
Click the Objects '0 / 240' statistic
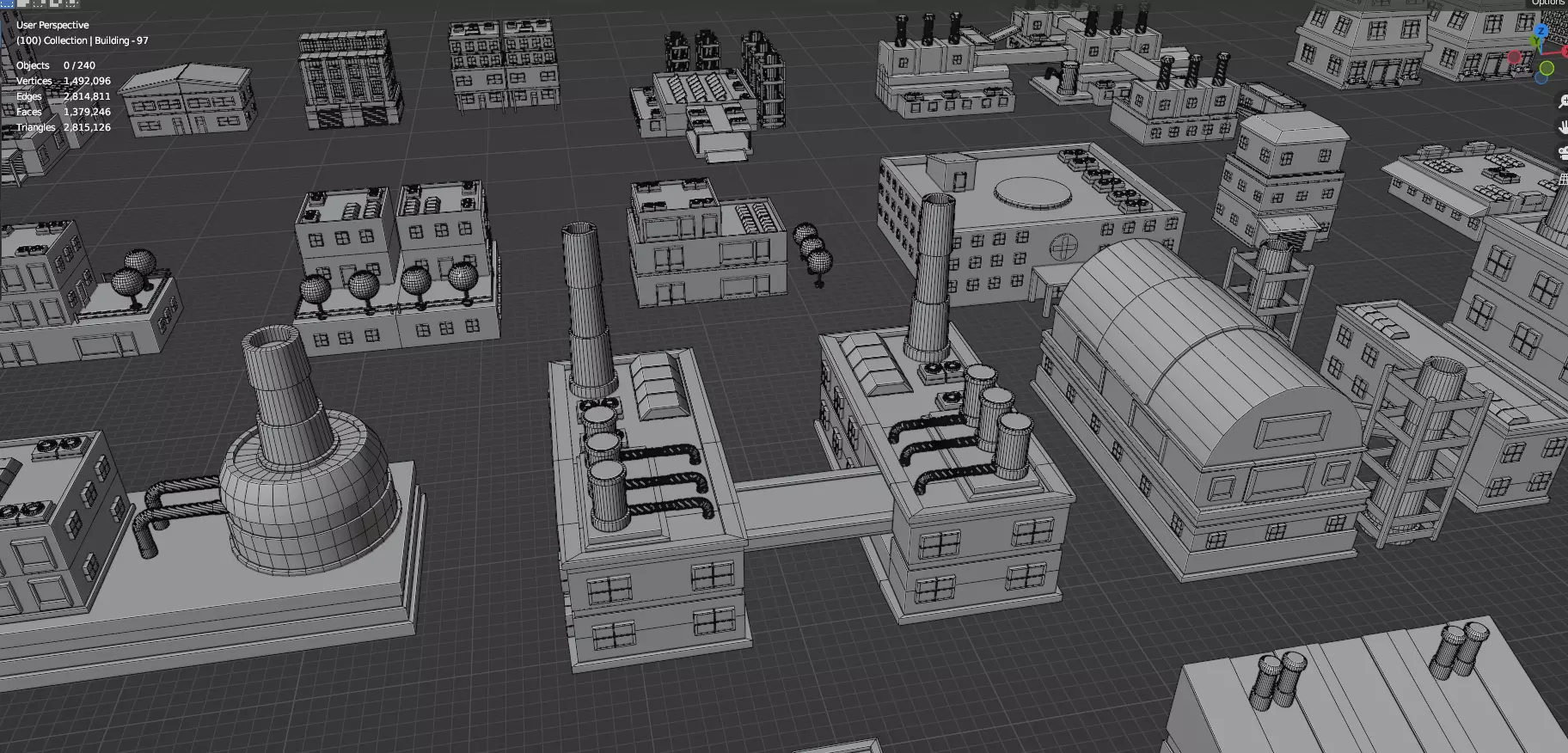tap(79, 65)
